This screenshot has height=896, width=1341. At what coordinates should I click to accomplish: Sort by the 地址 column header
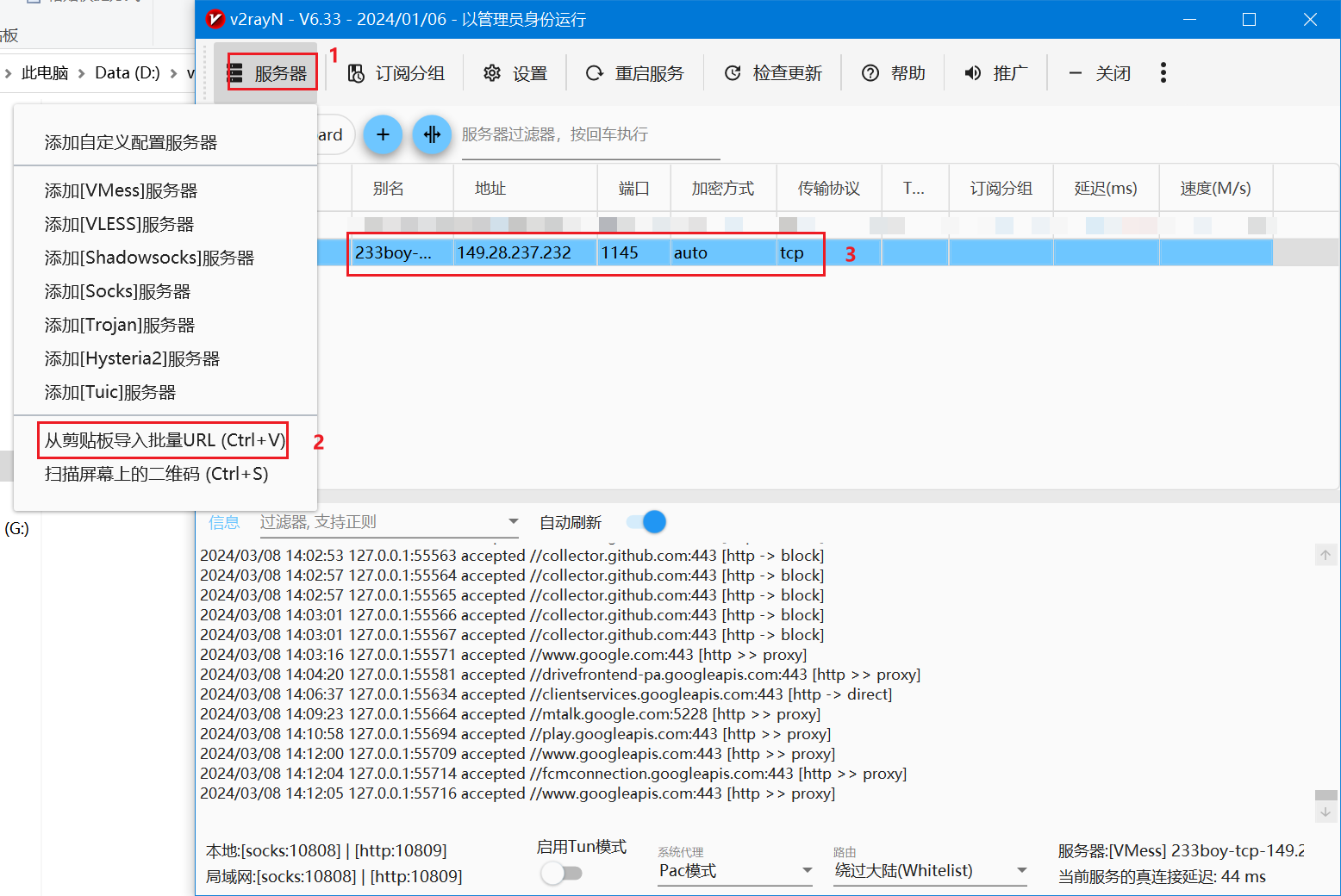526,188
